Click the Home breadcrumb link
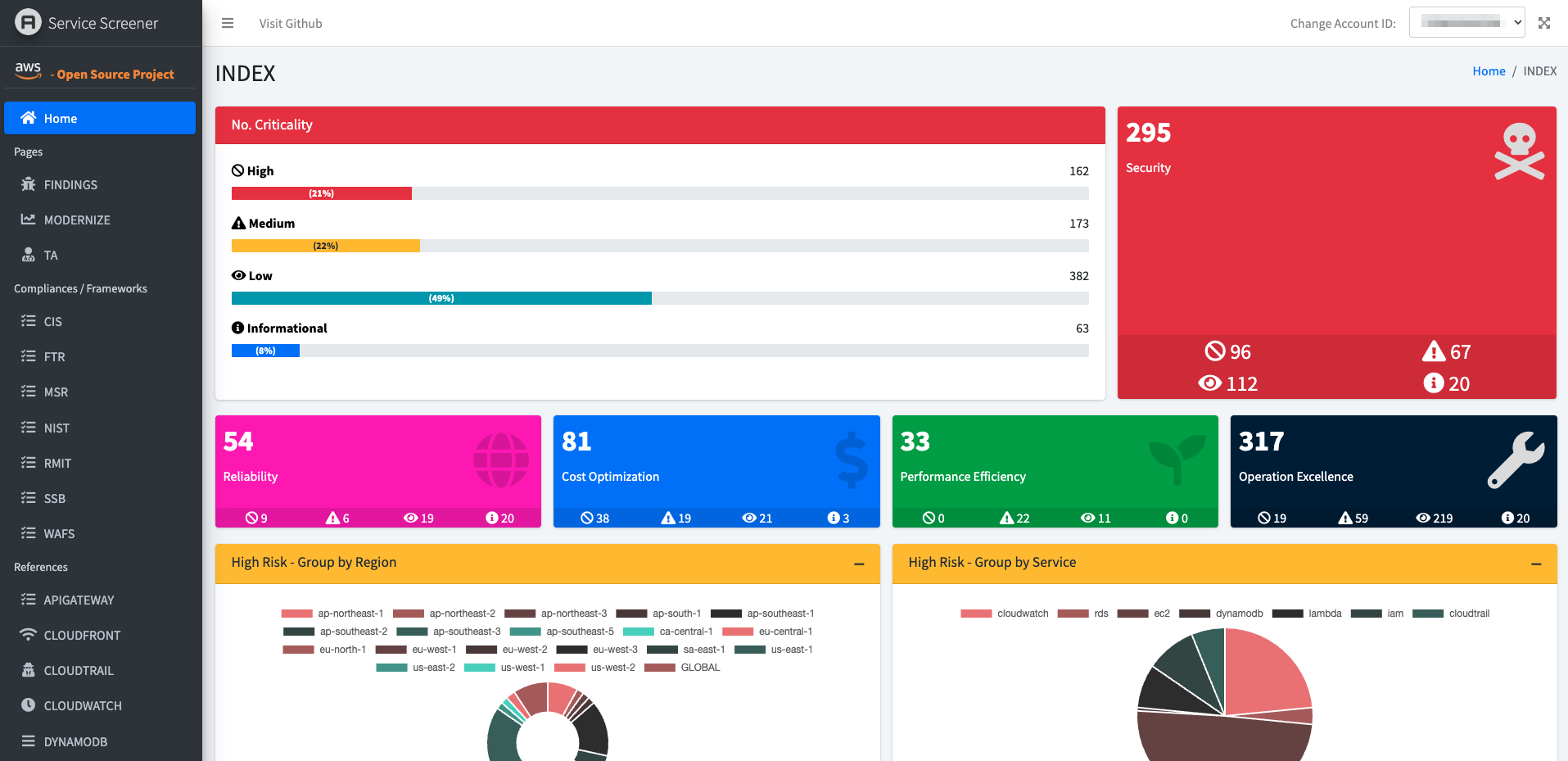This screenshot has width=1568, height=761. coord(1489,70)
